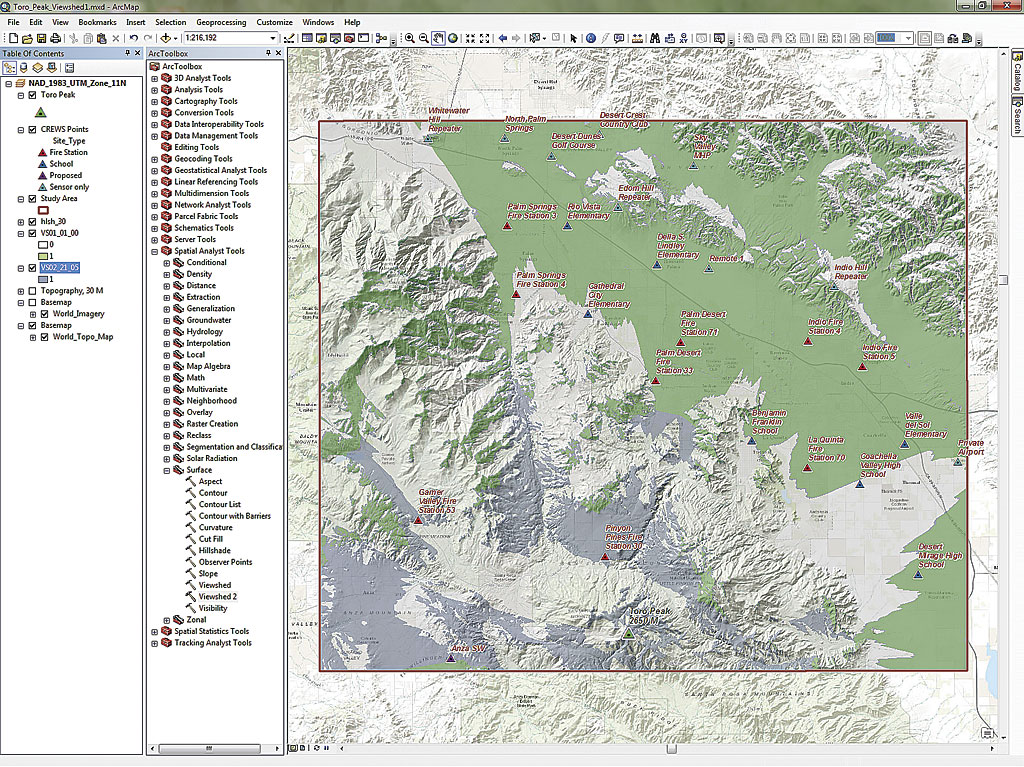Open the File menu
This screenshot has width=1024, height=767.
click(x=13, y=22)
